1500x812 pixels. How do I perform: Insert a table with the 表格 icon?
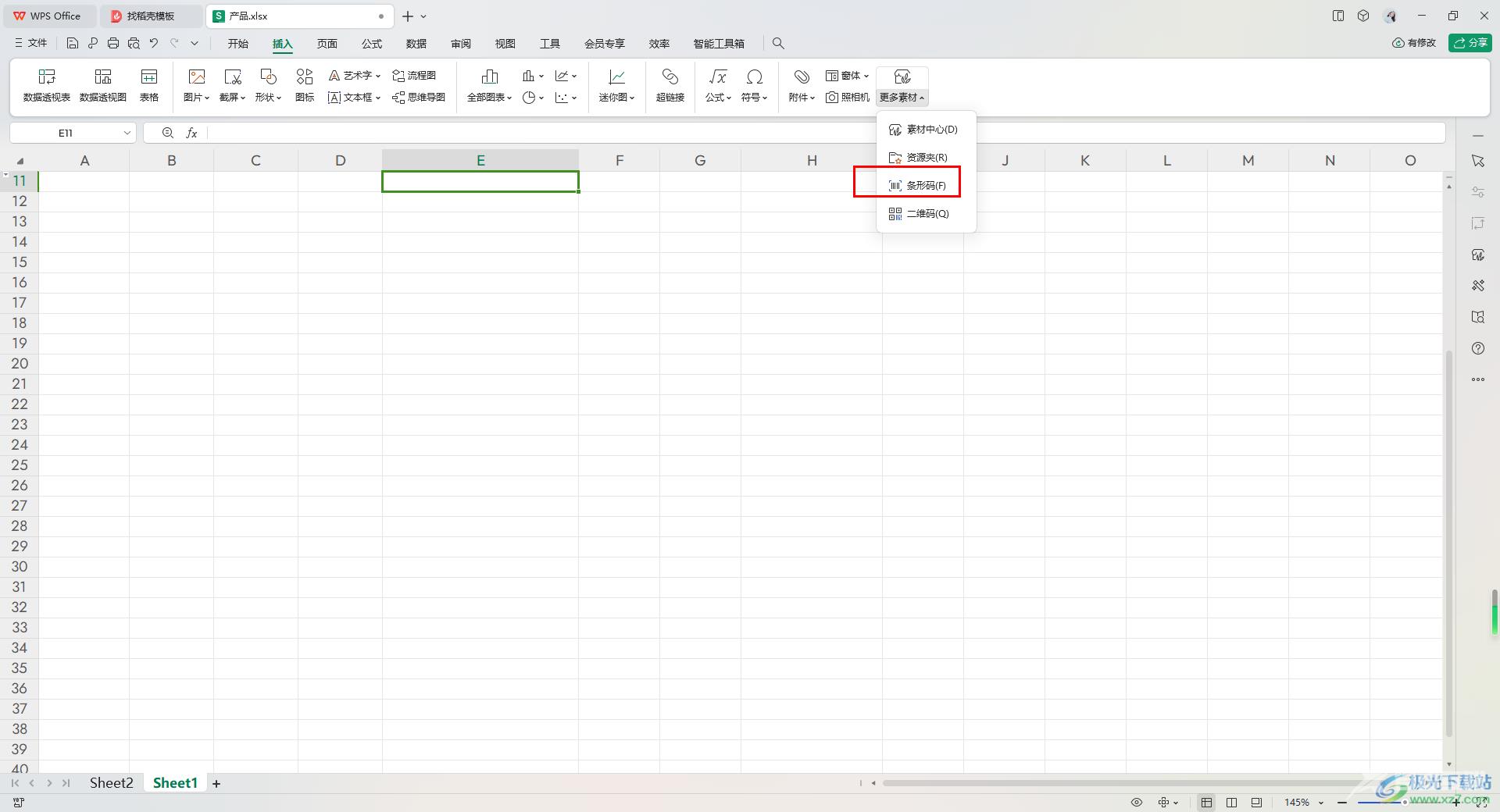pos(149,85)
